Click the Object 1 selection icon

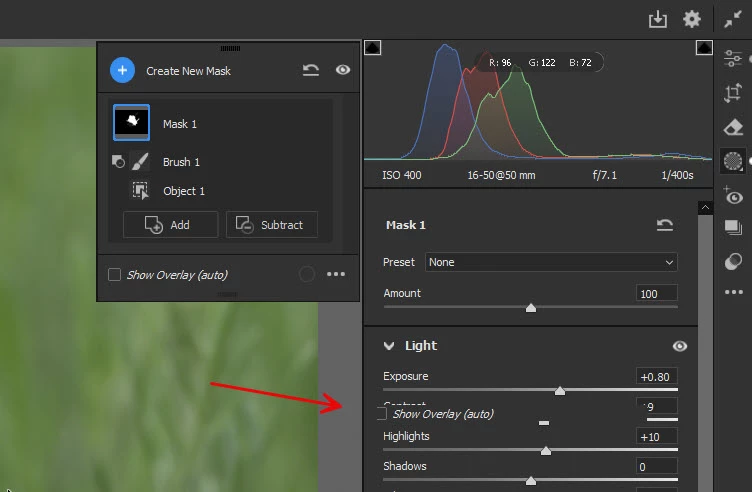(x=141, y=190)
